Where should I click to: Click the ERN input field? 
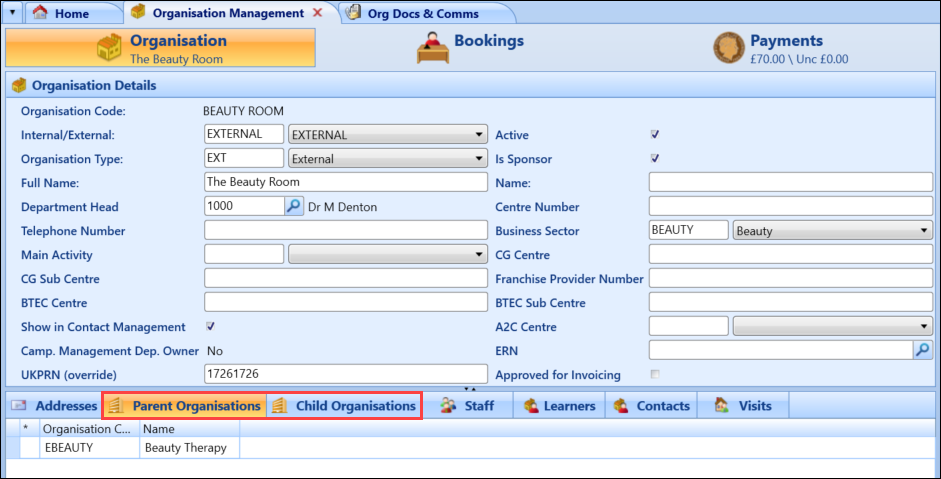coord(781,350)
